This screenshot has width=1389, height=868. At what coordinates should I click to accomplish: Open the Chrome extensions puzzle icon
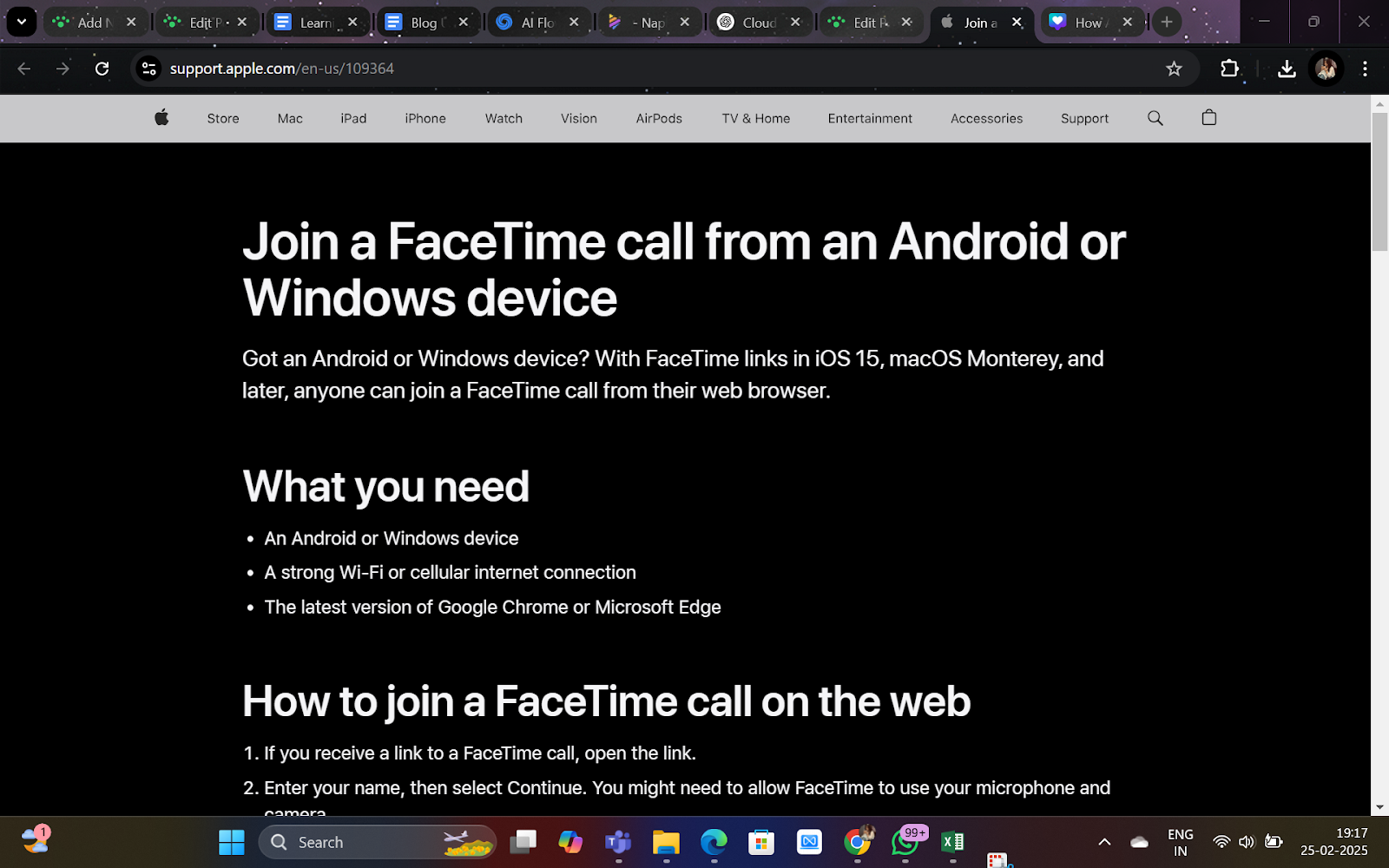(1229, 69)
